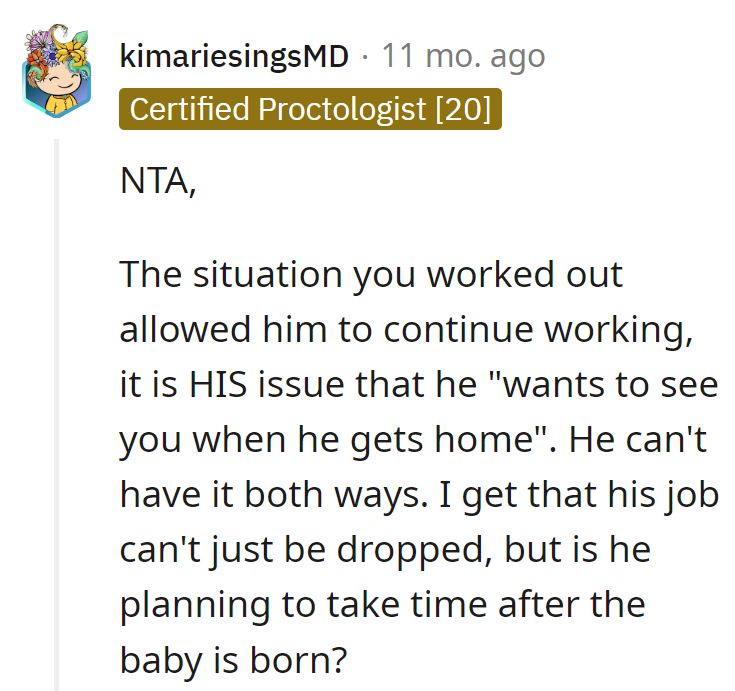The width and height of the screenshot is (735, 691).
Task: Click the sentence "have it both ways."
Action: click(274, 496)
